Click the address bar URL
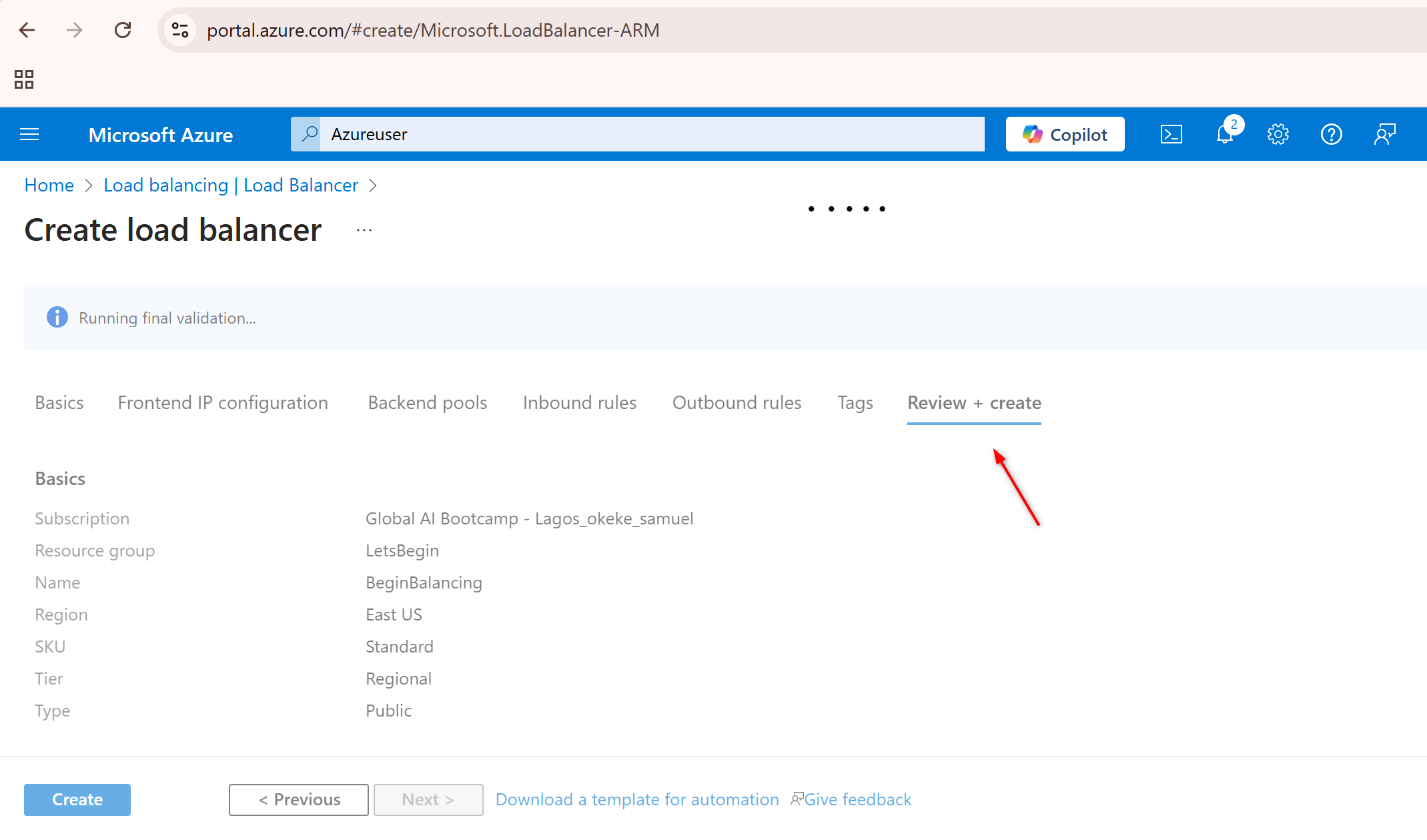The width and height of the screenshot is (1427, 840). pos(433,30)
